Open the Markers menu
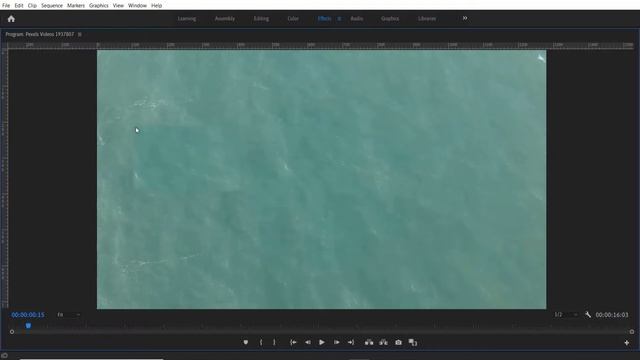Image resolution: width=640 pixels, height=360 pixels. pyautogui.click(x=76, y=6)
